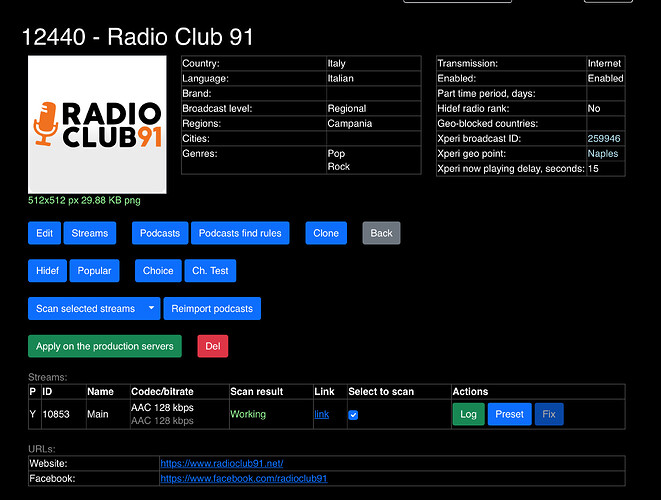Viewport: 661px width, 500px height.
Task: Click the Radio Club 91 logo image
Action: pyautogui.click(x=97, y=125)
